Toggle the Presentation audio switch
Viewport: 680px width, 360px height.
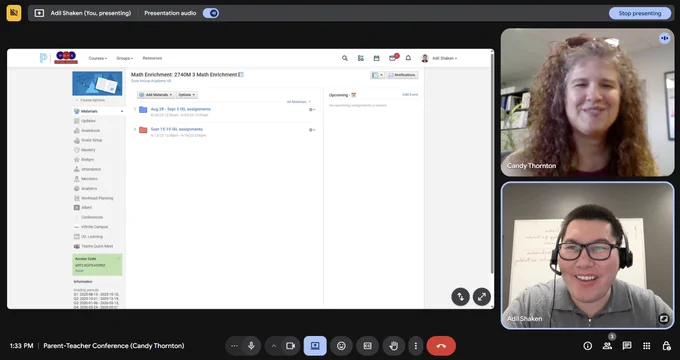tap(211, 13)
